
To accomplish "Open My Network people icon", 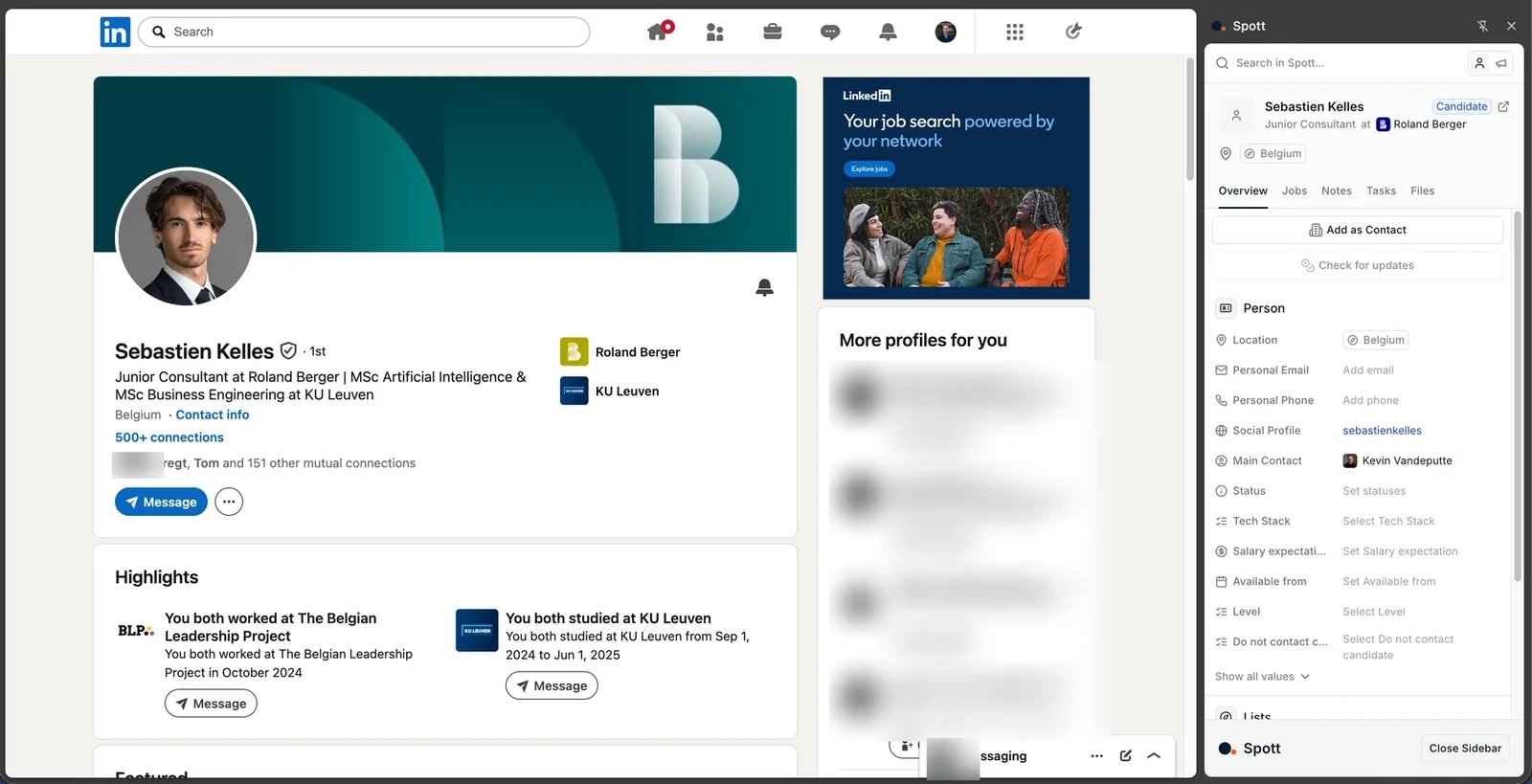I will 714,33.
